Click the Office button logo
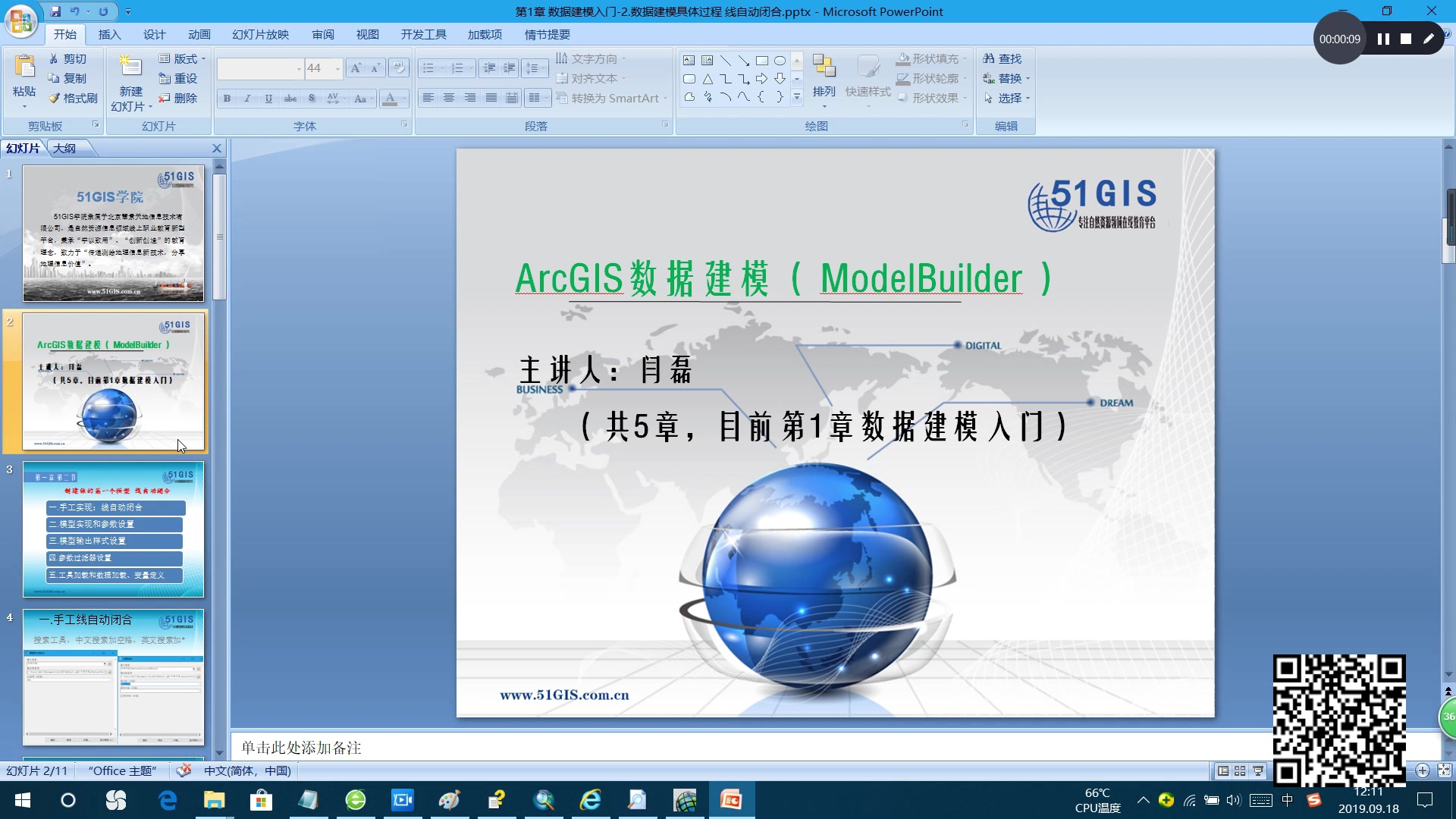1456x819 pixels. (x=21, y=20)
